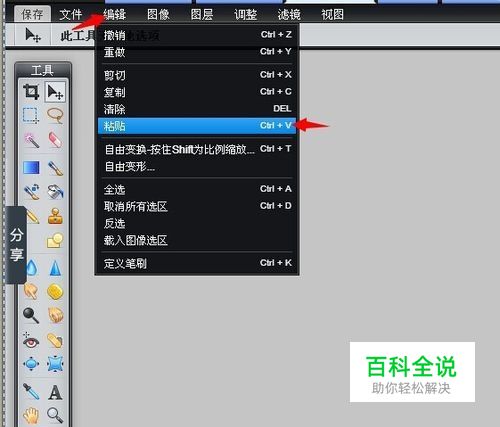Select the Color Replace tool
The image size is (500, 427).
[31, 192]
